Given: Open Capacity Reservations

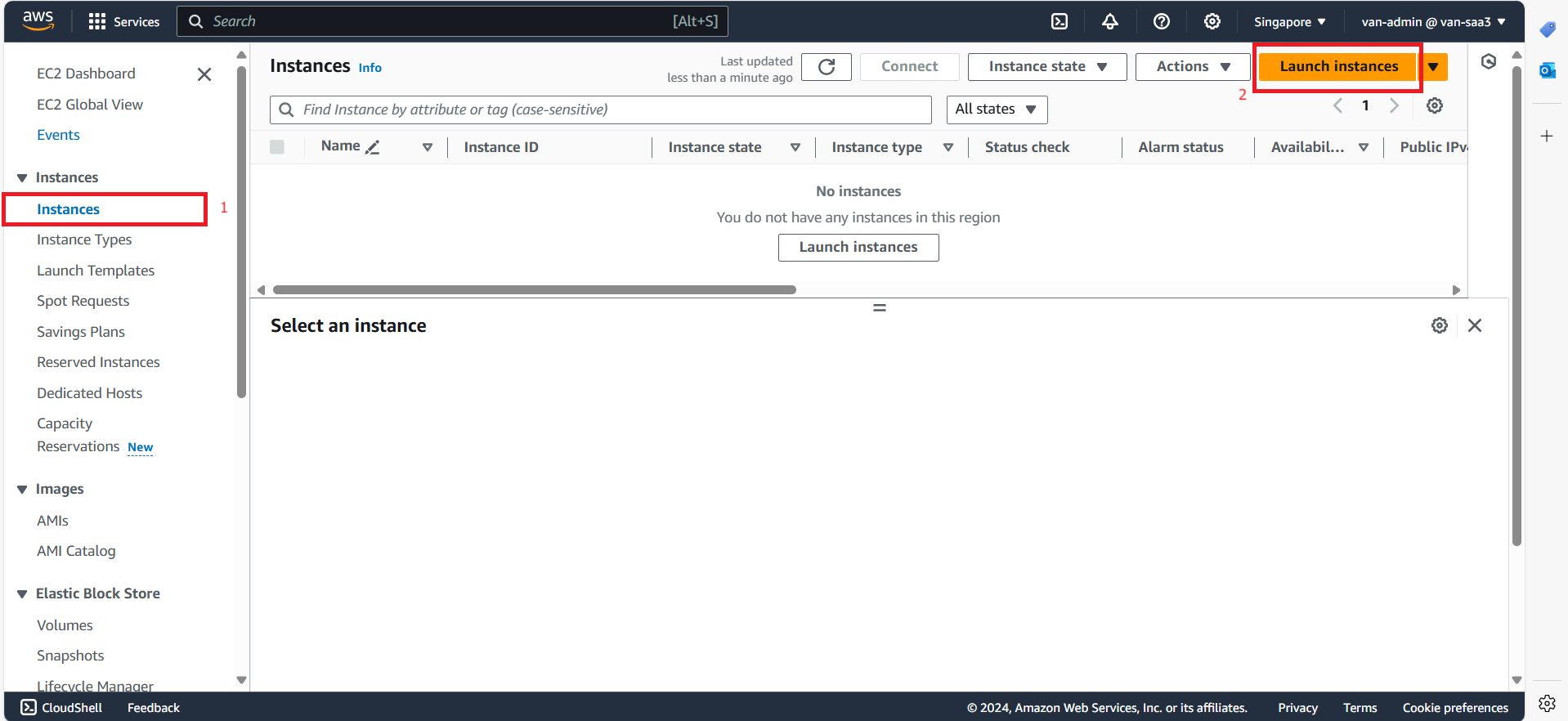Looking at the screenshot, I should click(x=79, y=435).
